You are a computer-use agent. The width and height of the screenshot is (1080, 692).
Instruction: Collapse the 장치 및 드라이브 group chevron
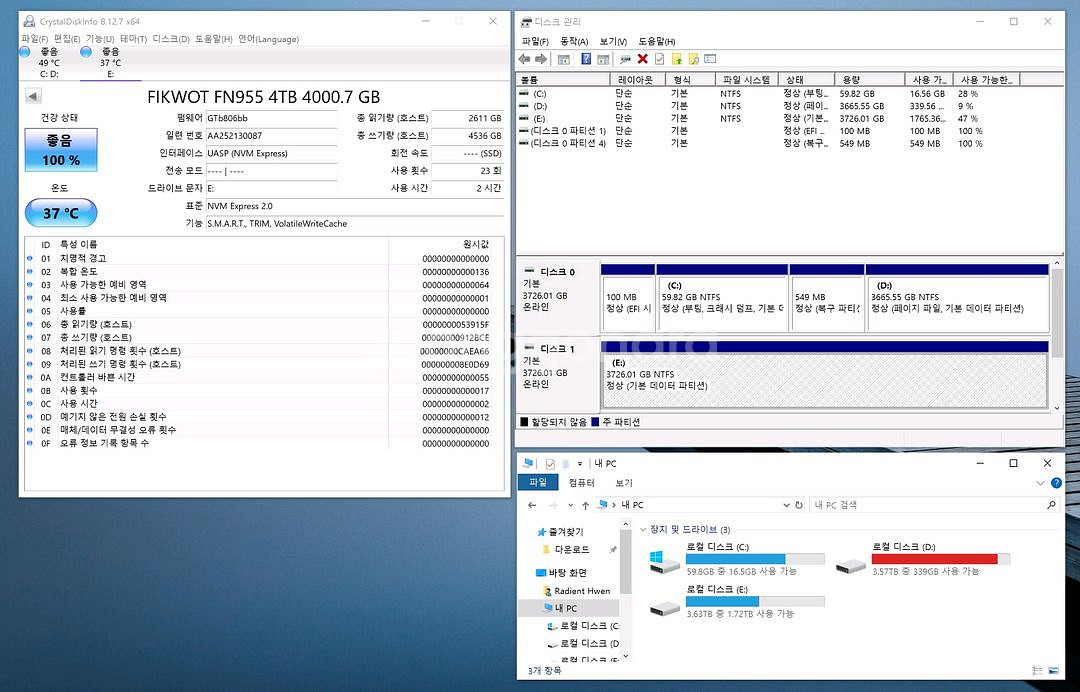click(643, 530)
